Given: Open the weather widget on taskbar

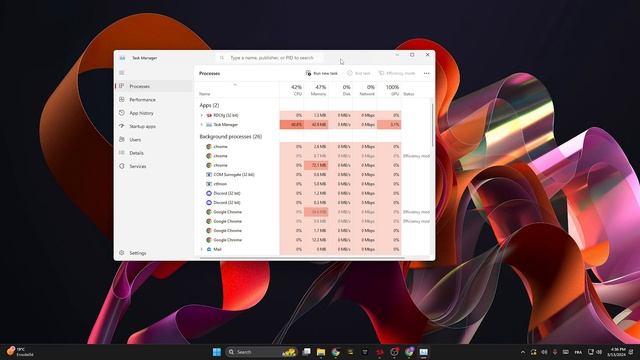Looking at the screenshot, I should pos(20,351).
